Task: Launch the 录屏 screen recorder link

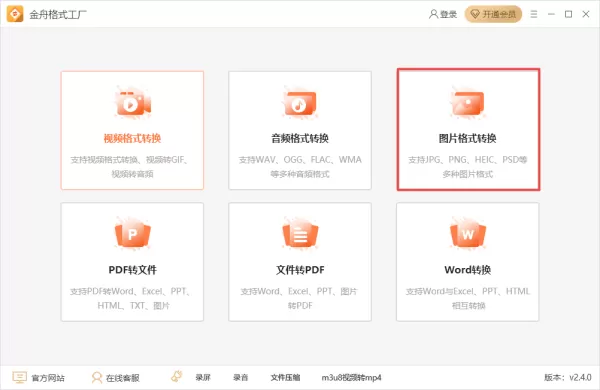Action: pyautogui.click(x=203, y=377)
